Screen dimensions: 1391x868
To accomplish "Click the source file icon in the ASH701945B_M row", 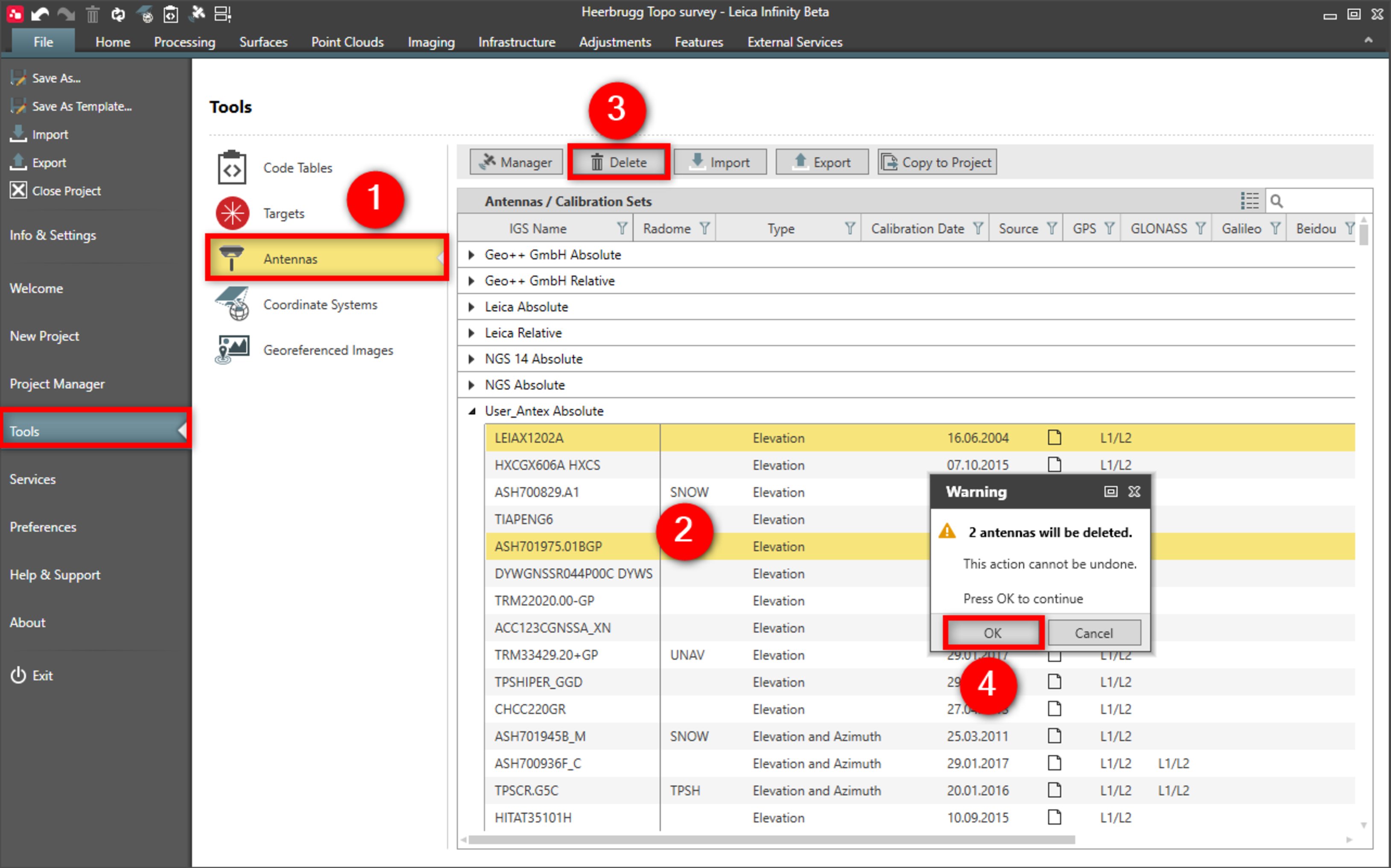I will (x=1054, y=735).
